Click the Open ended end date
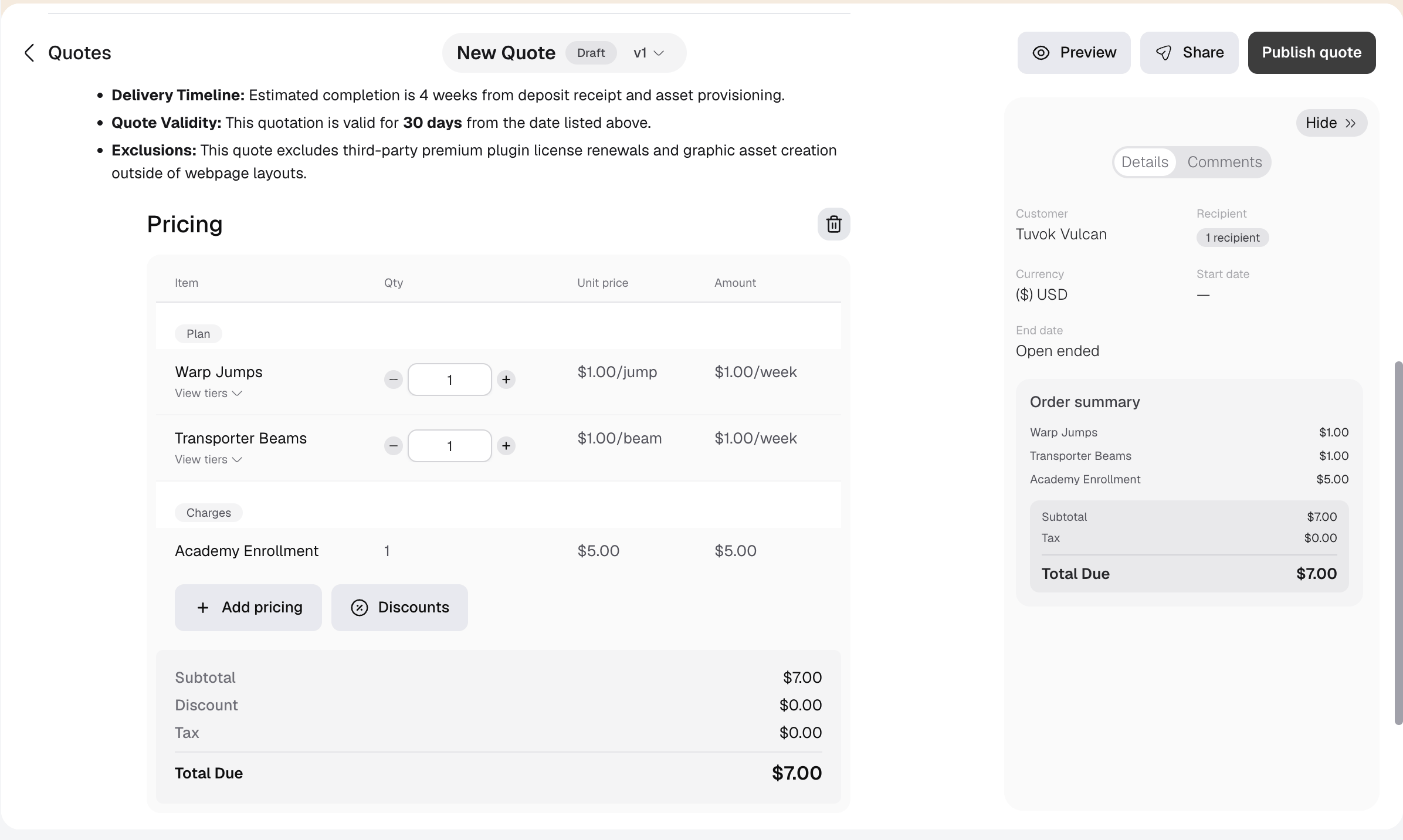This screenshot has height=840, width=1403. (x=1057, y=351)
